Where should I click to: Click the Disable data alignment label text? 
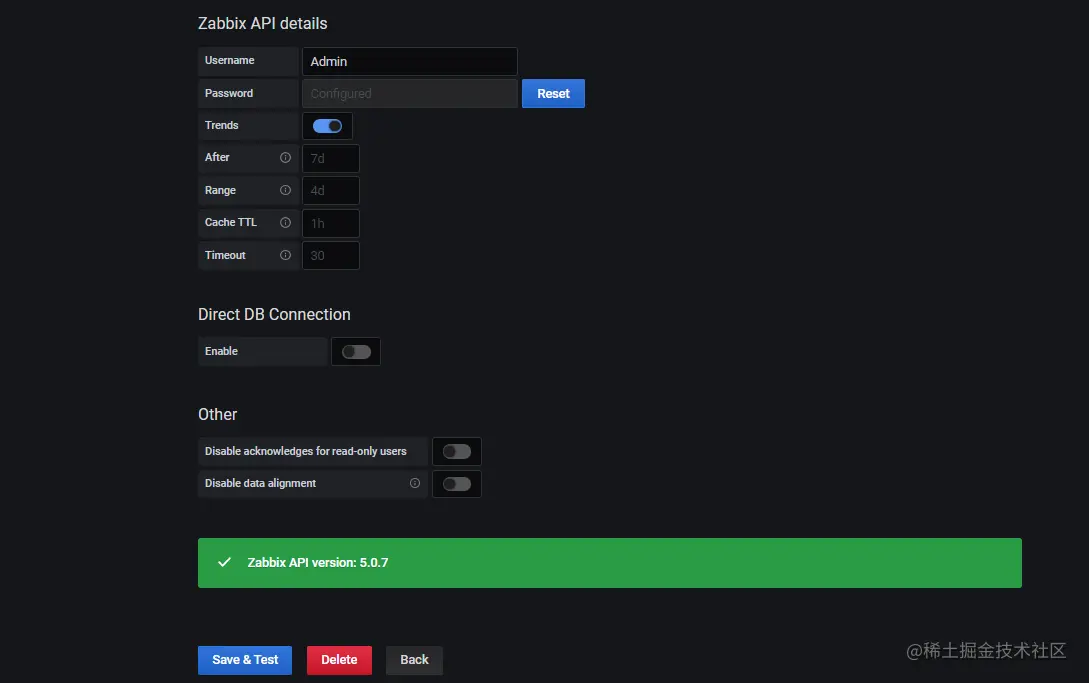click(x=260, y=483)
